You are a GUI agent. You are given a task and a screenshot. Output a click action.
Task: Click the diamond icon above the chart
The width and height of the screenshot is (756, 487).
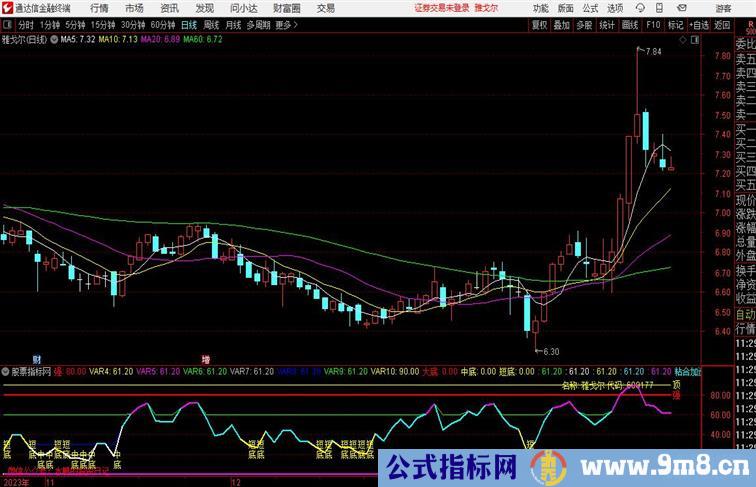point(681,41)
